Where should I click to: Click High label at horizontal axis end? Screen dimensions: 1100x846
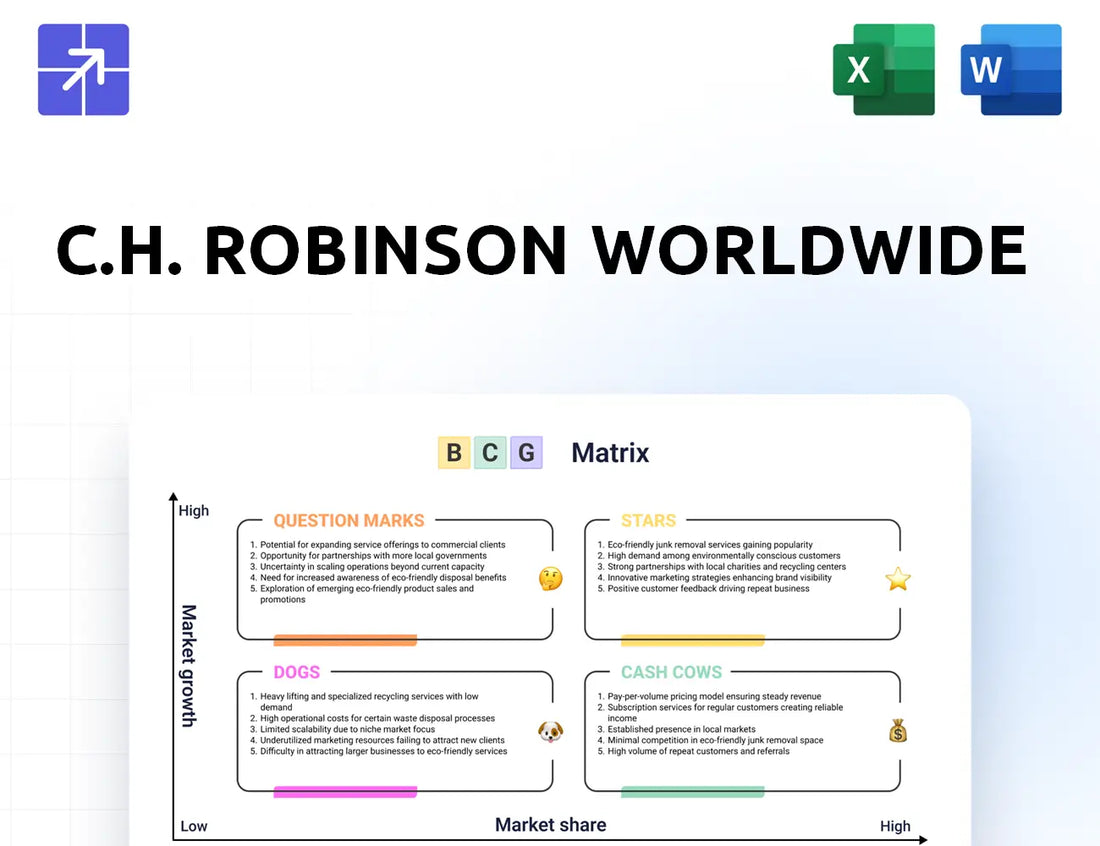895,826
